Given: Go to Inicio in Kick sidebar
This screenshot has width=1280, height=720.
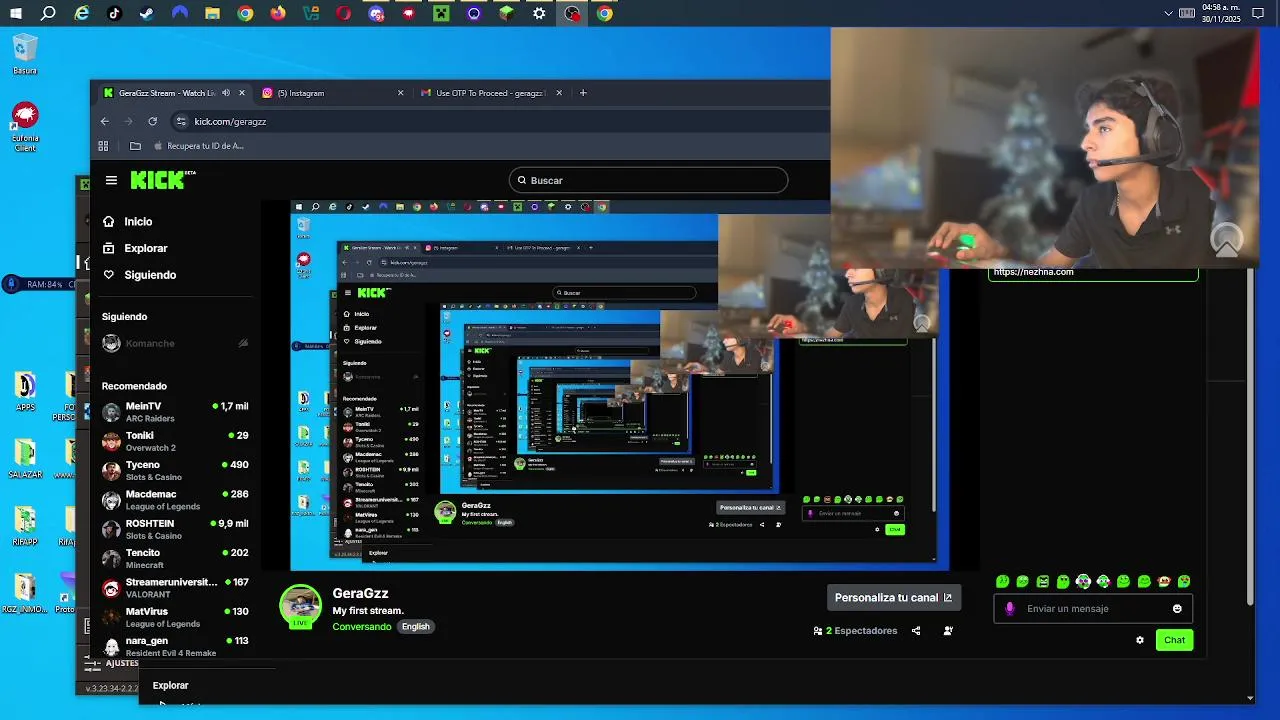Looking at the screenshot, I should 128,221.
